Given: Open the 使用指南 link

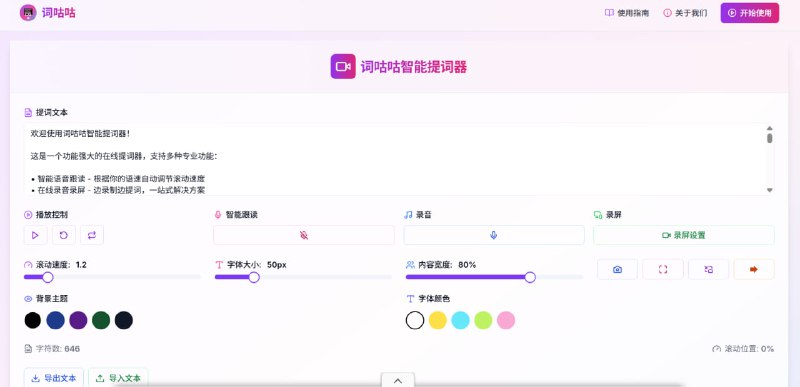Looking at the screenshot, I should [627, 13].
